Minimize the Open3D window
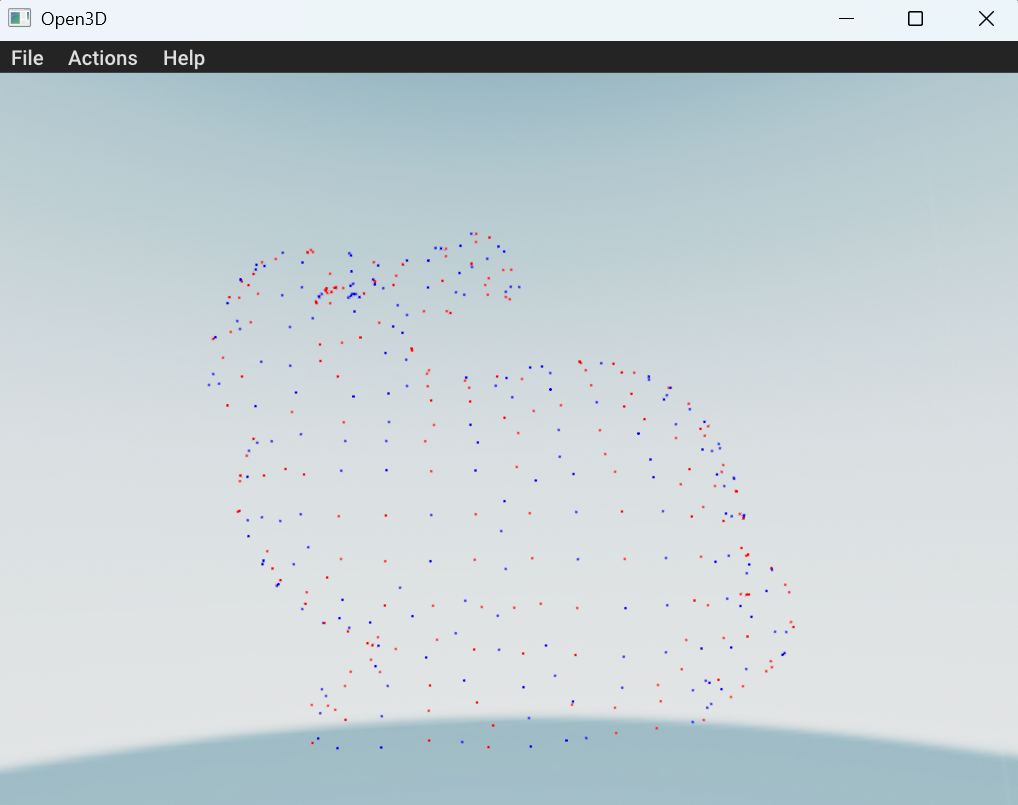 click(x=847, y=19)
